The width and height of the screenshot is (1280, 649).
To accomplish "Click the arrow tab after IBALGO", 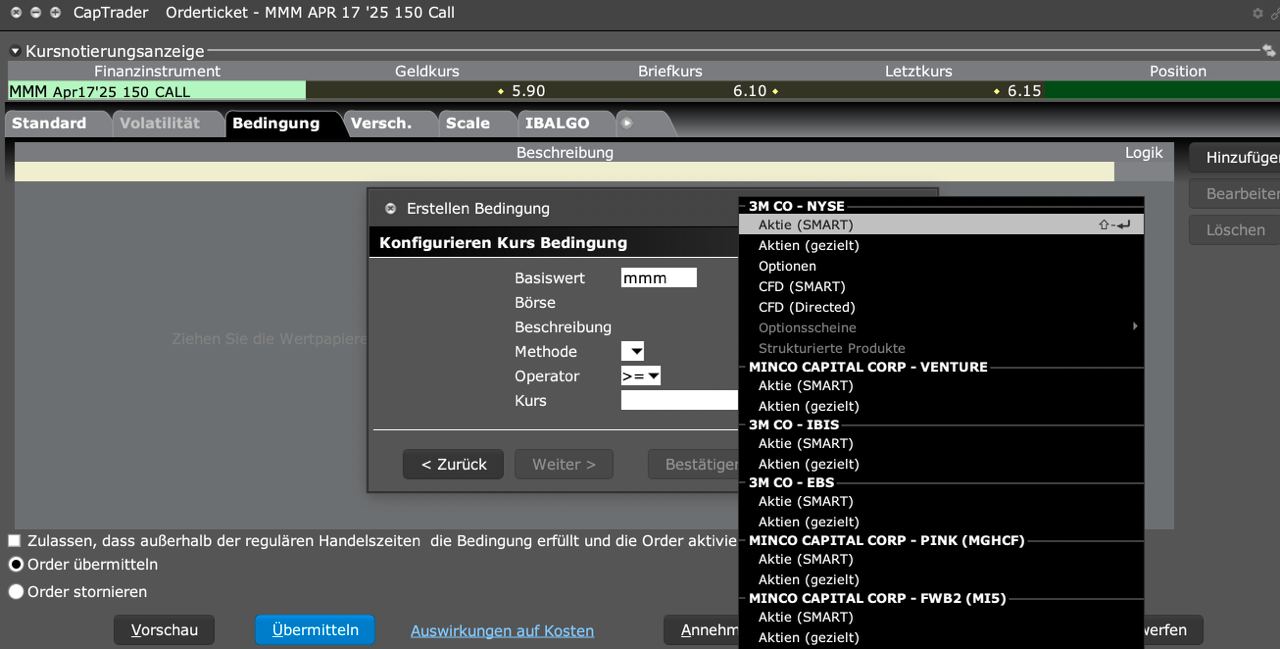I will (x=628, y=123).
